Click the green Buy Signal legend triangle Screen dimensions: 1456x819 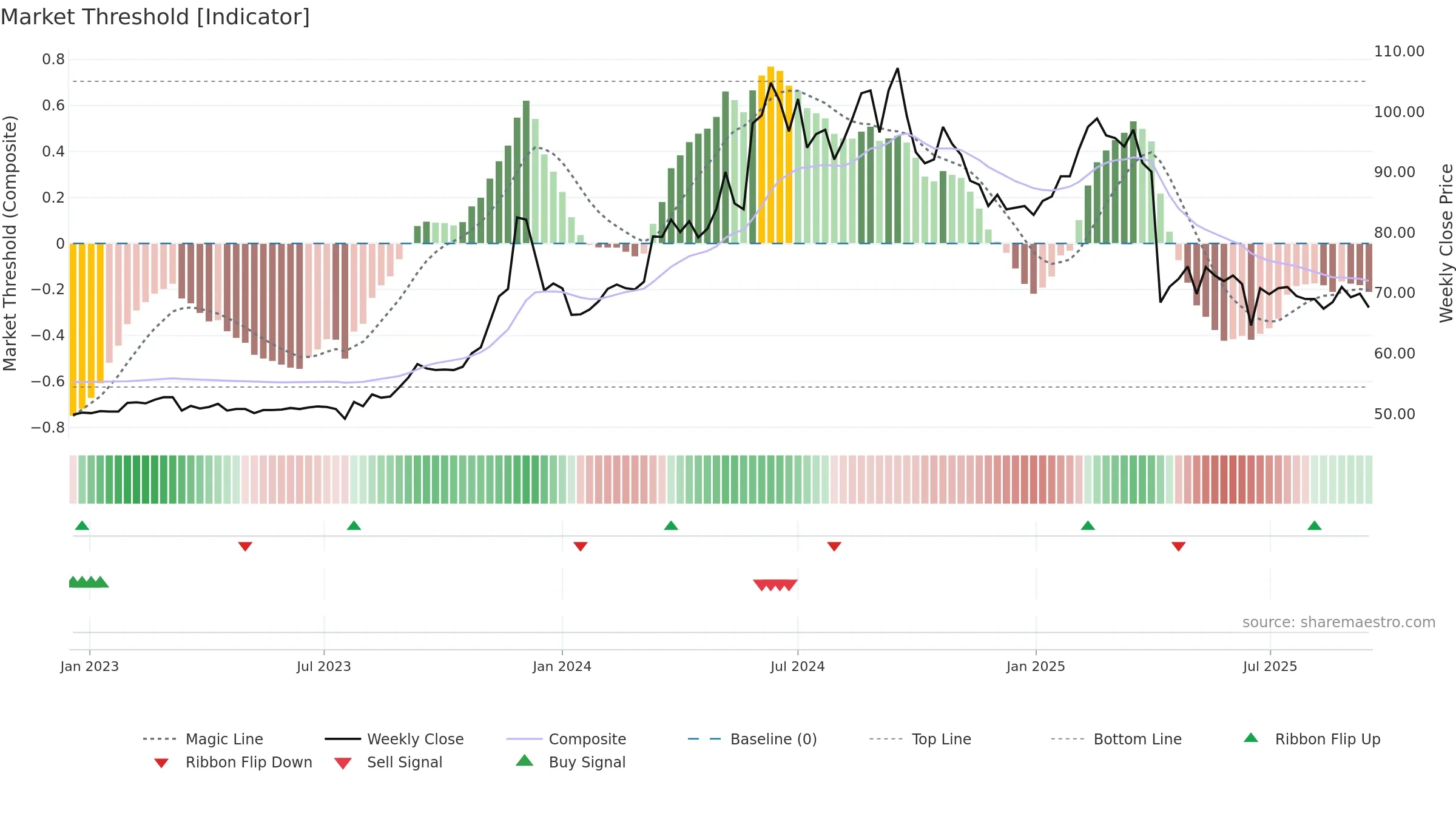pyautogui.click(x=525, y=760)
